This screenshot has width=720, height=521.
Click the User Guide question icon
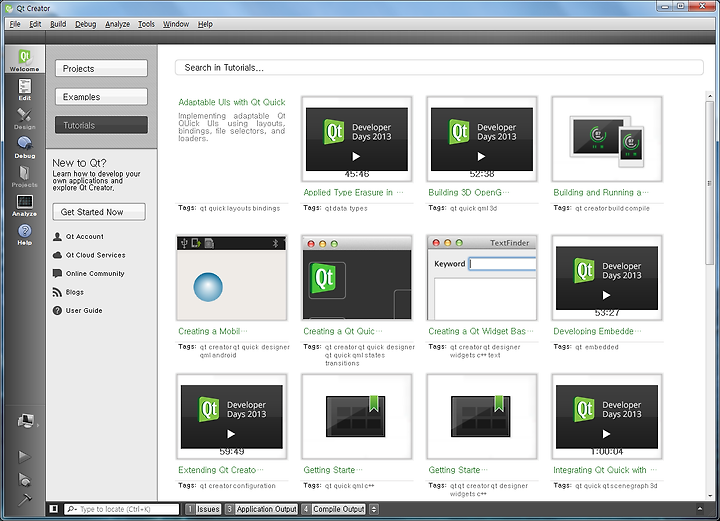tap(57, 311)
